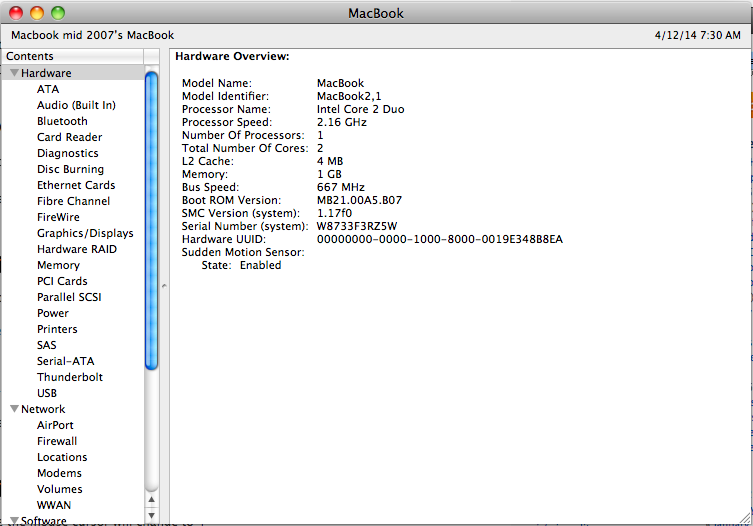
Task: Click the Bus Speed 667 MHz value
Action: [x=340, y=187]
